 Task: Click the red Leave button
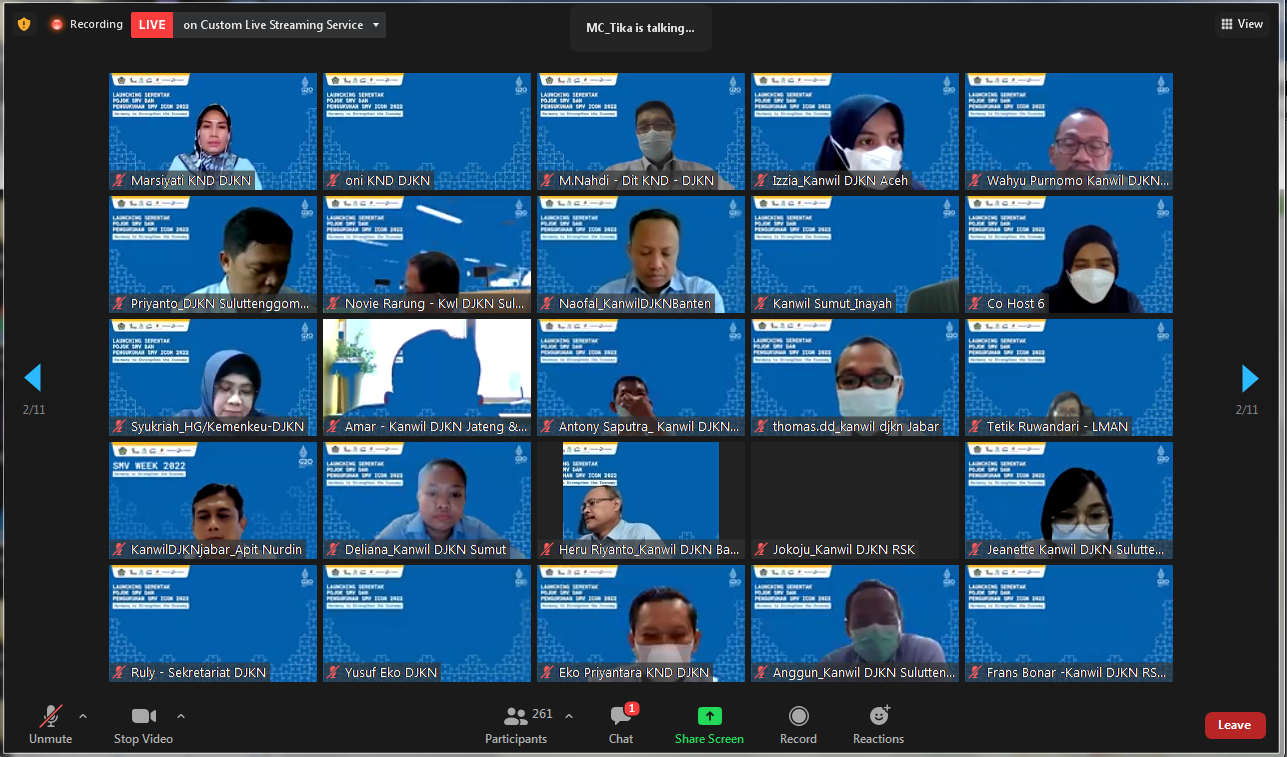(1234, 725)
